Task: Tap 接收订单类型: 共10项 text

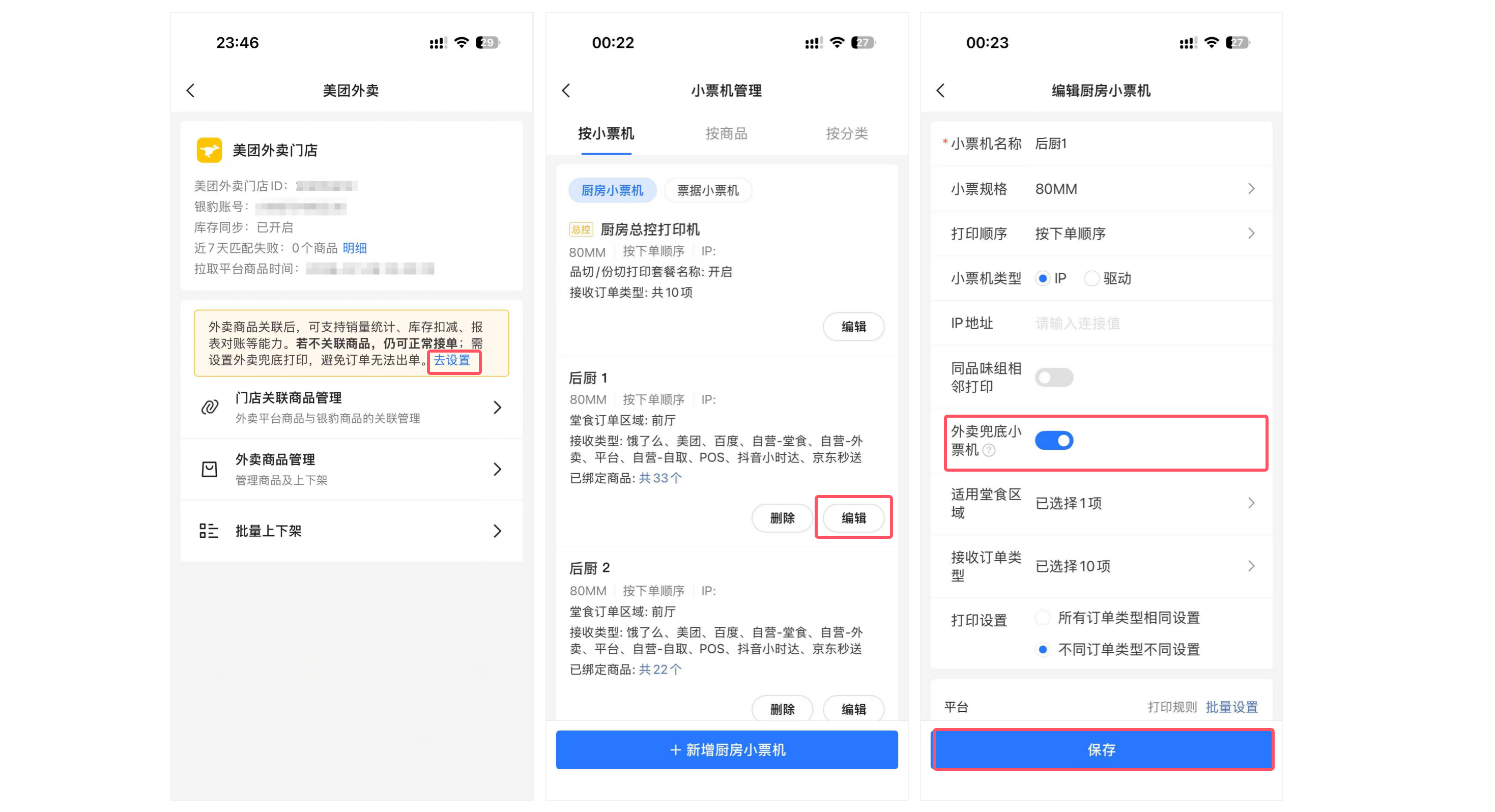Action: 631,293
